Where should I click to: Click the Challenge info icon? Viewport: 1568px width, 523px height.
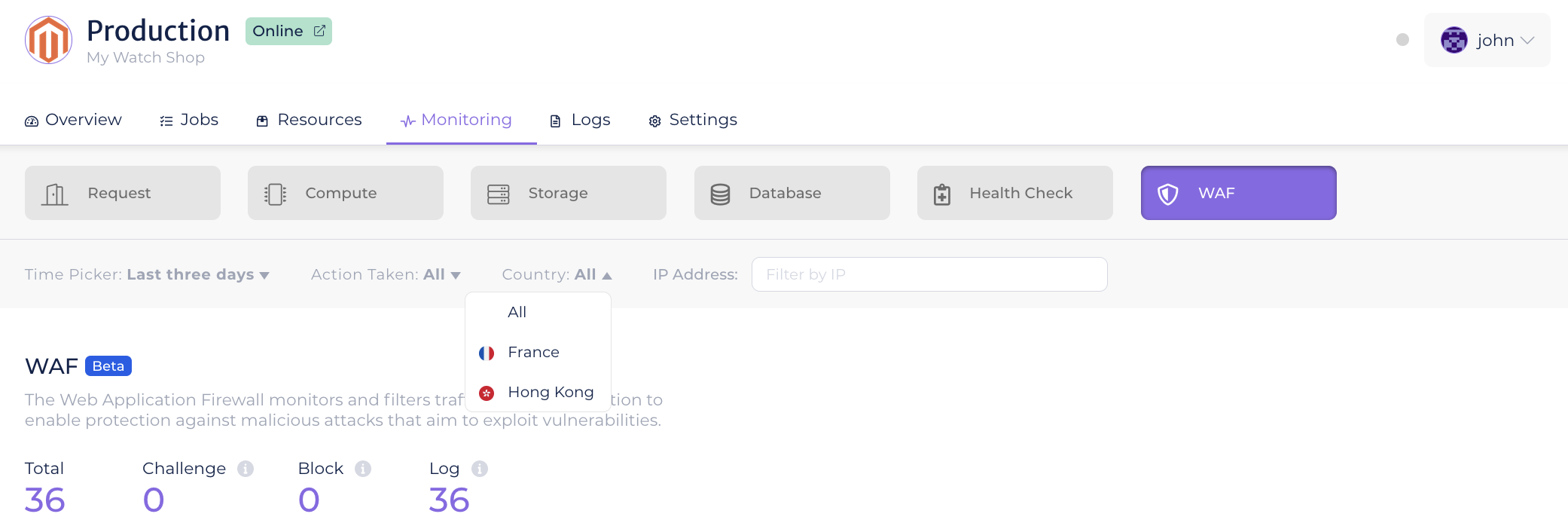(246, 469)
